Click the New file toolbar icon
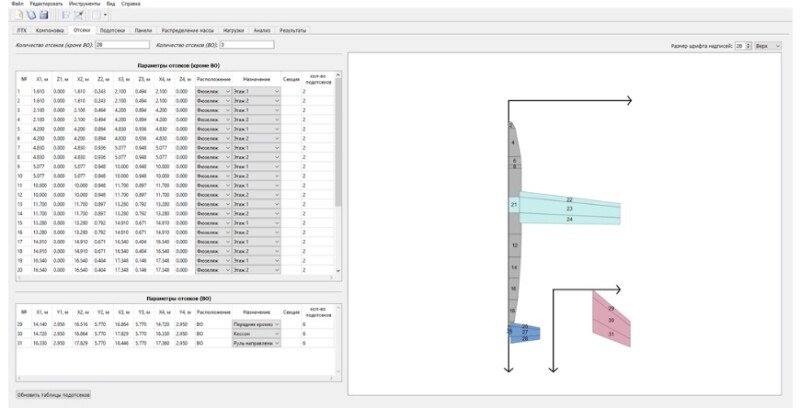800x408 pixels. [x=21, y=16]
